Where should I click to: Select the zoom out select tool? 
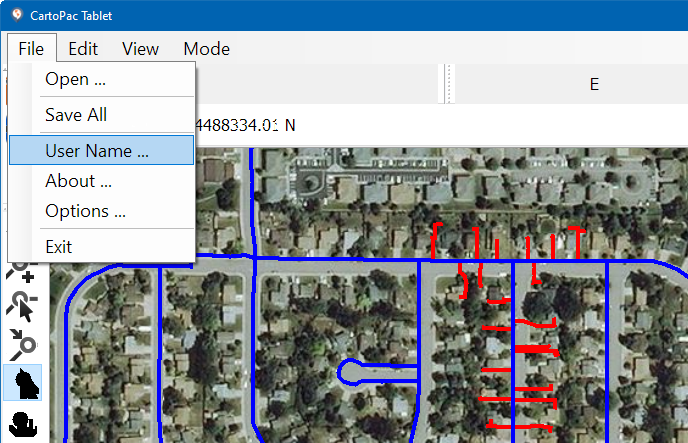point(22,306)
